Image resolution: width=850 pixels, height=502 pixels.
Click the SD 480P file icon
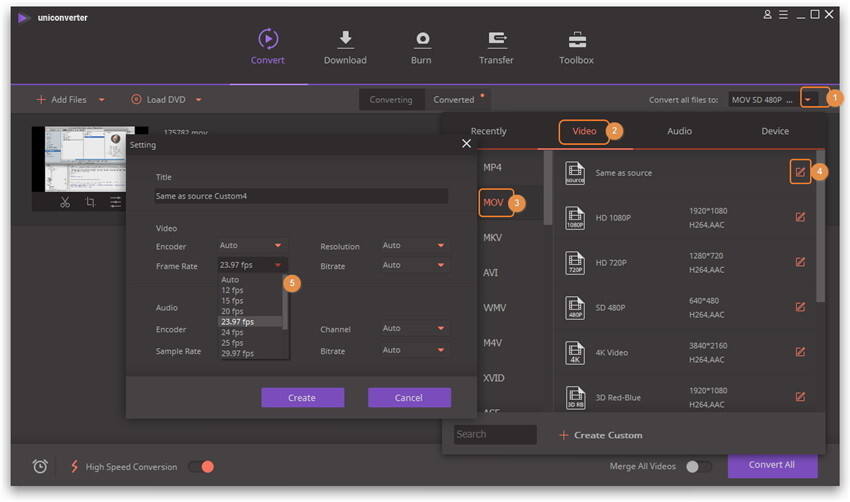coord(575,308)
